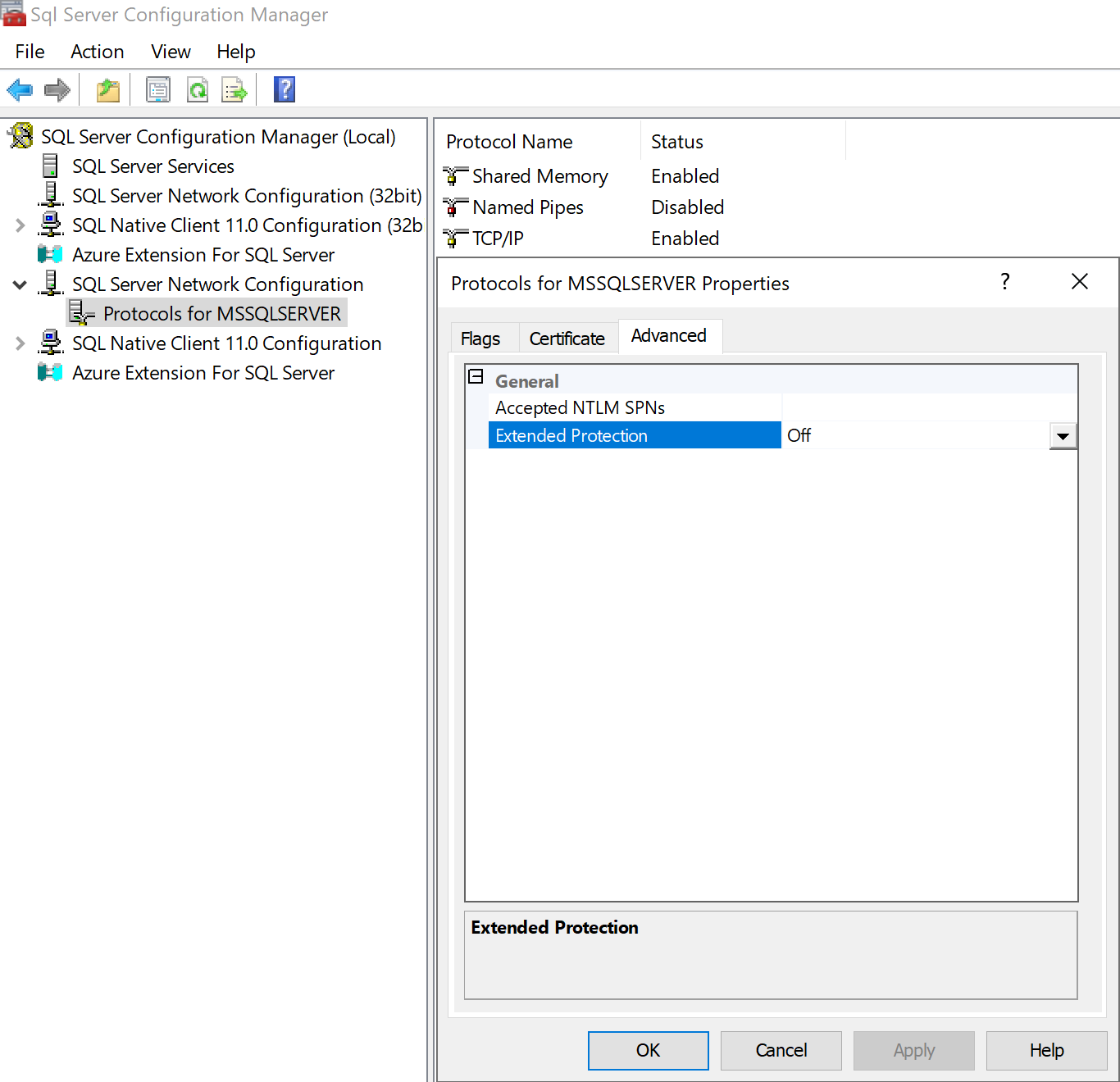This screenshot has height=1082, width=1120.
Task: Click the Export List toolbar icon
Action: (x=234, y=89)
